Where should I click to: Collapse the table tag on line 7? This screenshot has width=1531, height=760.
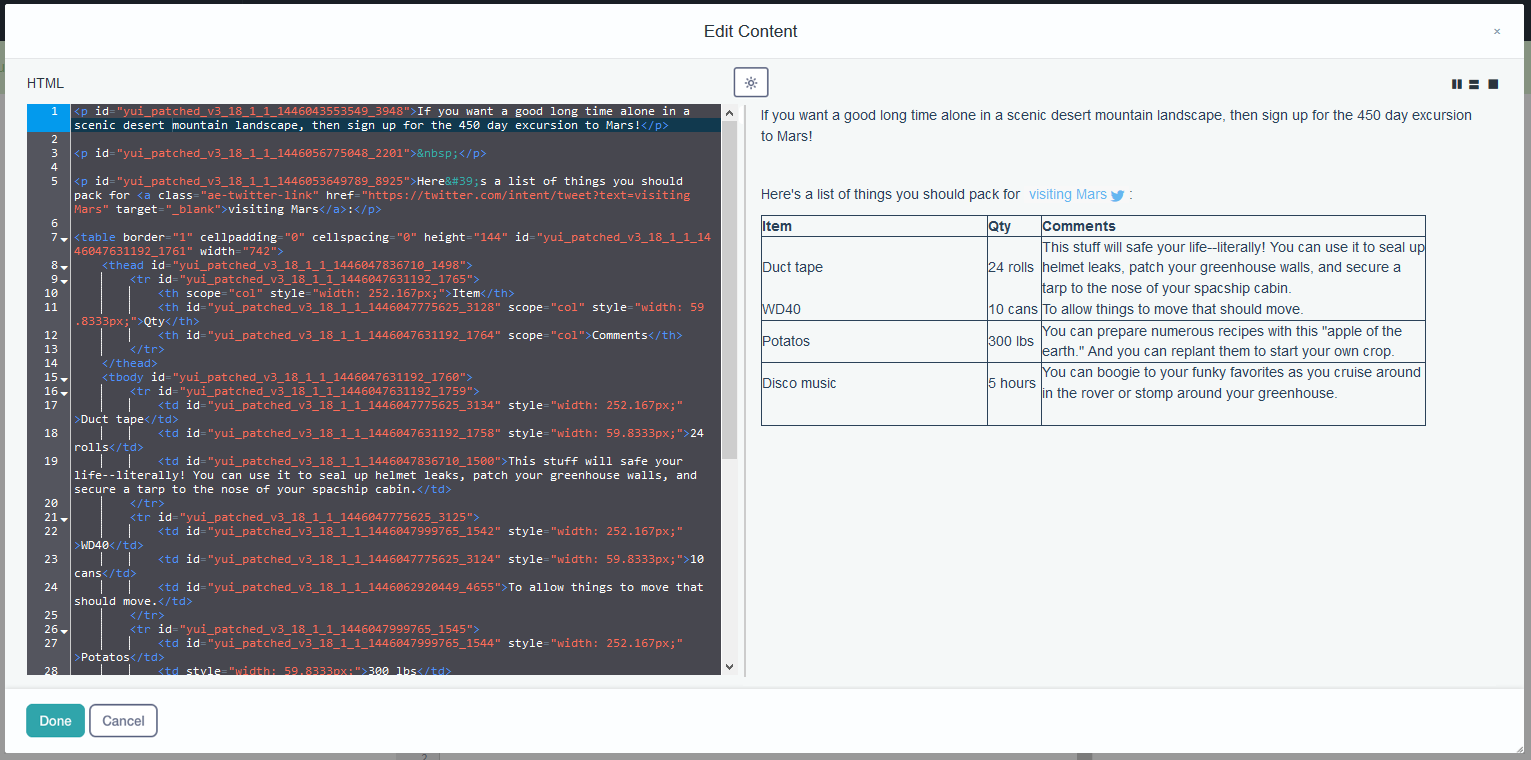(x=64, y=239)
